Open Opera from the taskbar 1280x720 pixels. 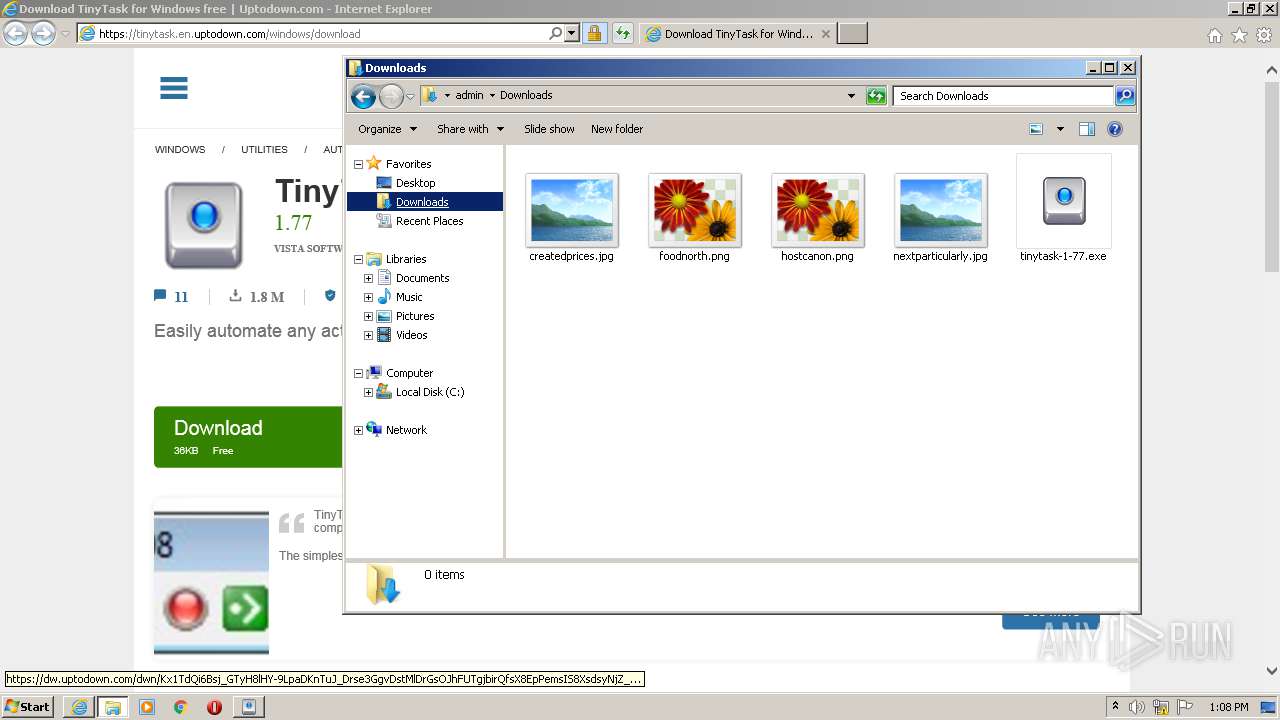[x=214, y=707]
